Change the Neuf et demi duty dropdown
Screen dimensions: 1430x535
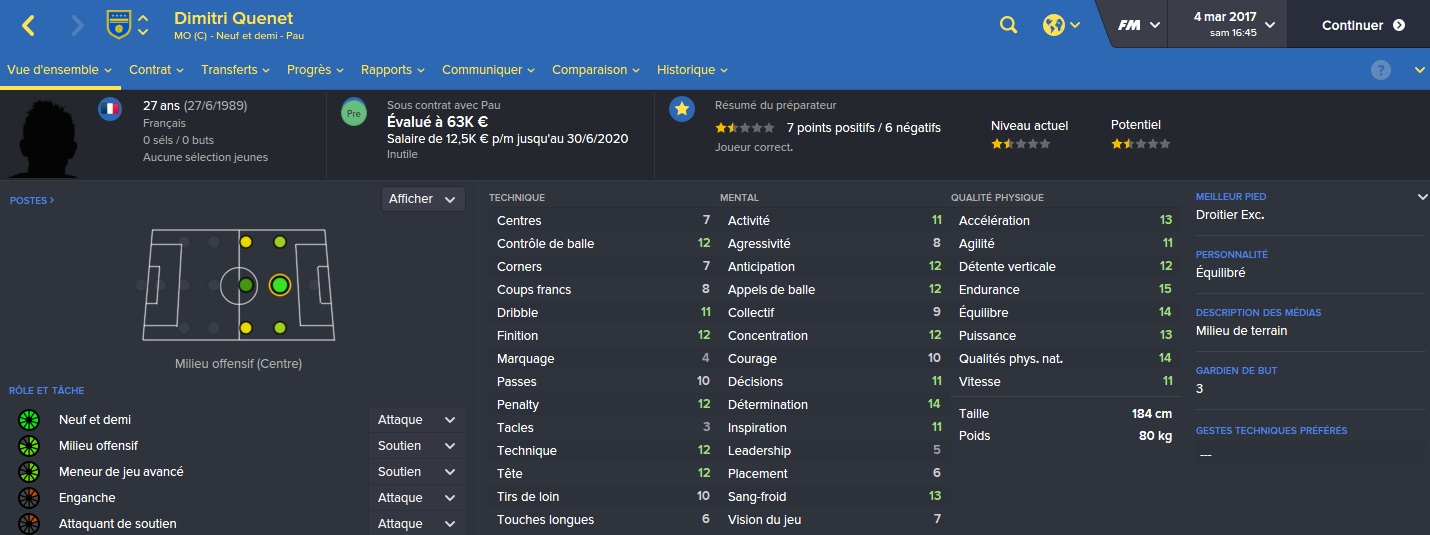(417, 420)
